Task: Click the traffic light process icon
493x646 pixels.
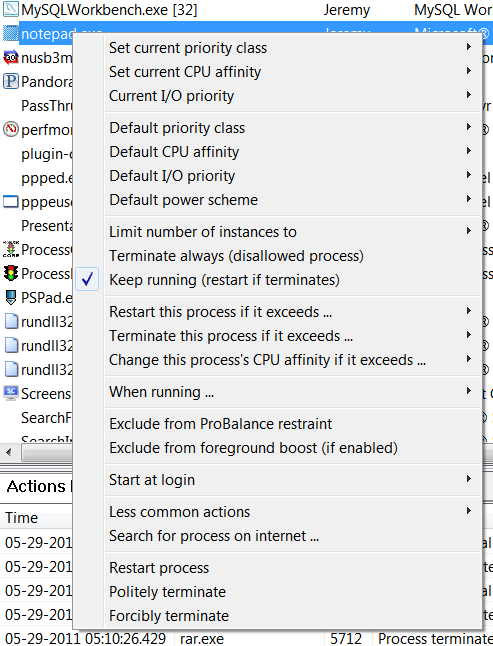Action: tap(11, 273)
